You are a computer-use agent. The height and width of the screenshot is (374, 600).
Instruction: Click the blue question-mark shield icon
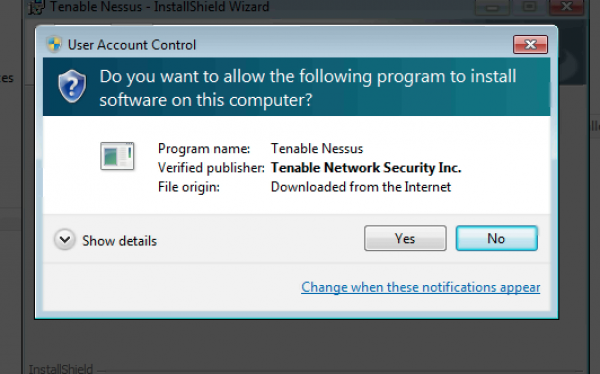pyautogui.click(x=72, y=87)
